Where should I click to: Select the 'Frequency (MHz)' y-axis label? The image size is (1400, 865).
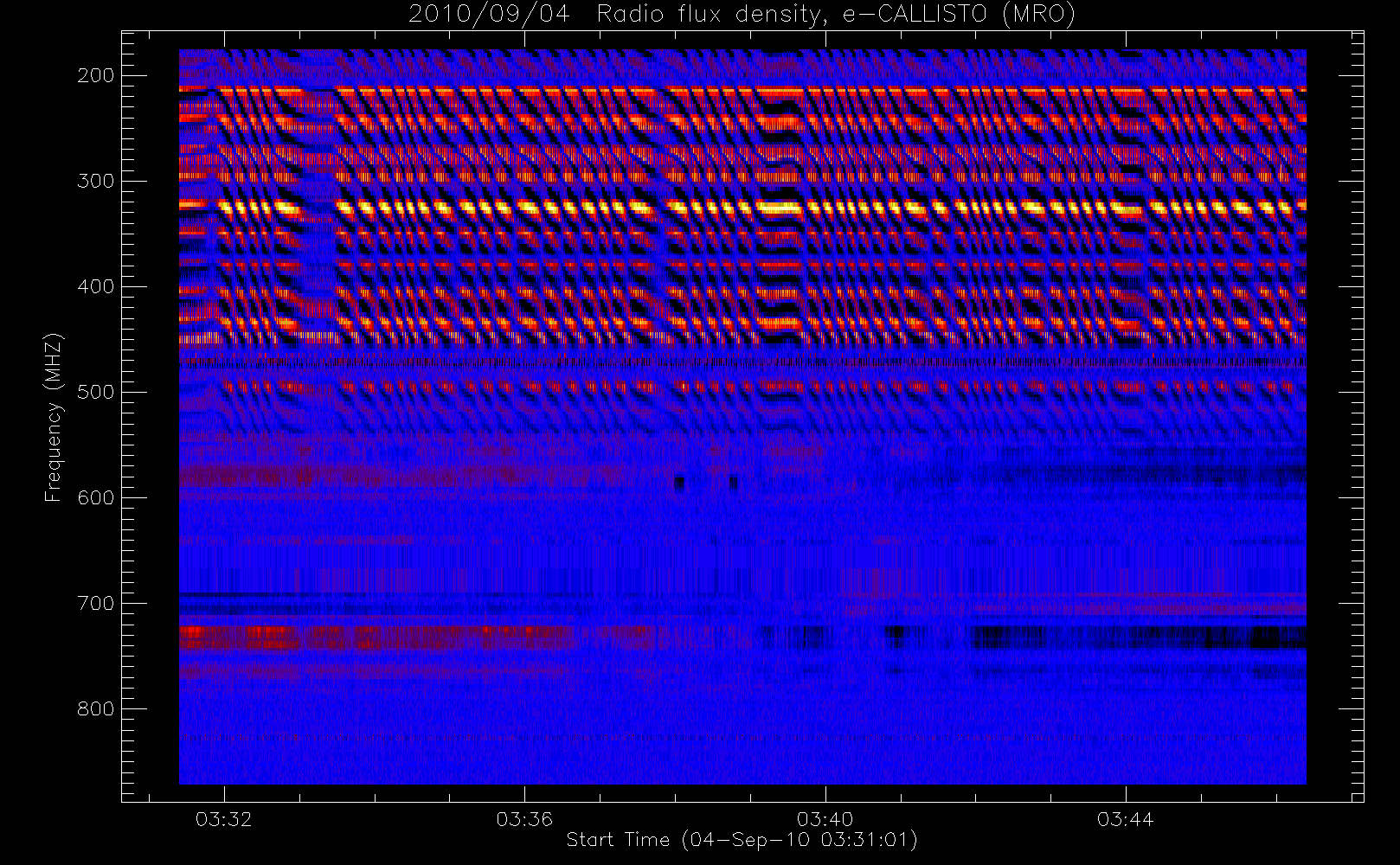click(54, 417)
